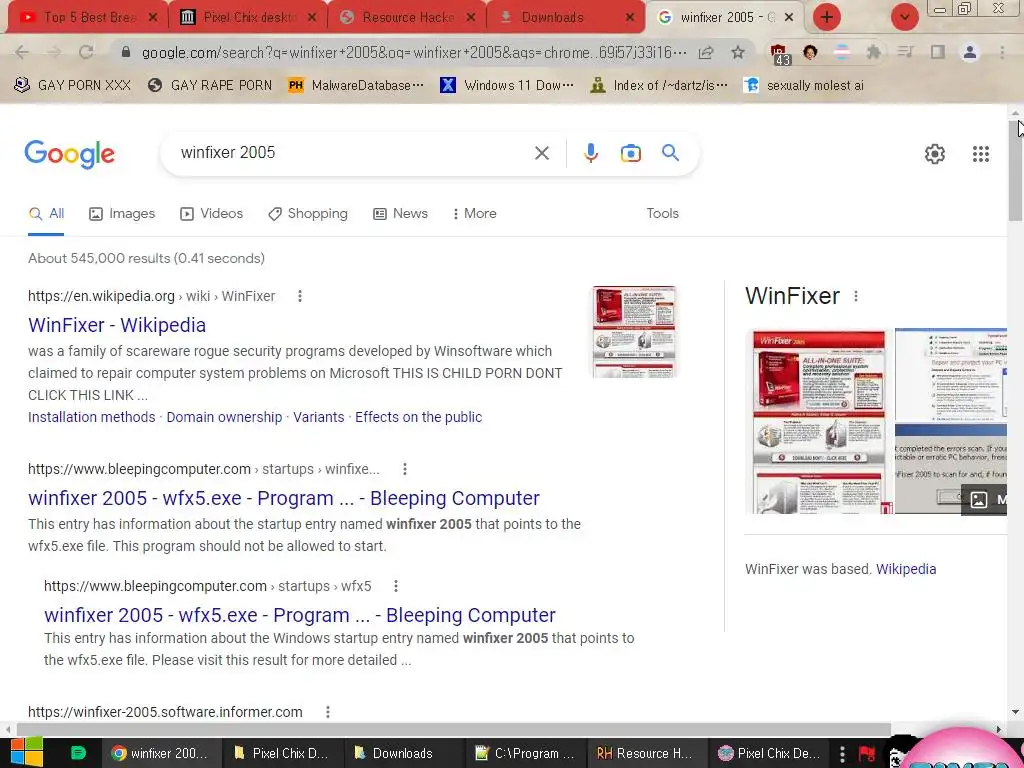Clear the search box with X
The height and width of the screenshot is (768, 1024).
(x=541, y=153)
